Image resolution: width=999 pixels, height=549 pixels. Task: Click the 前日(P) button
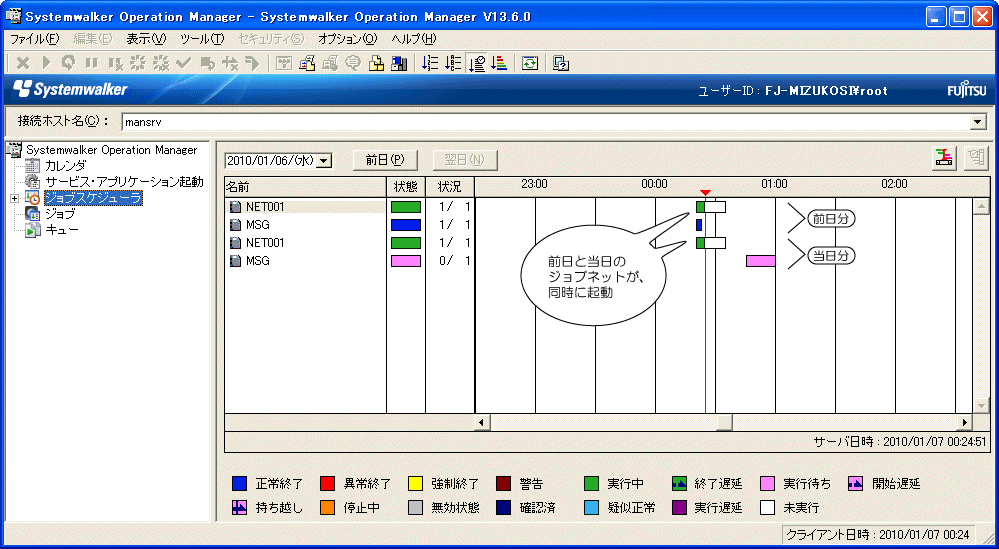click(x=385, y=160)
